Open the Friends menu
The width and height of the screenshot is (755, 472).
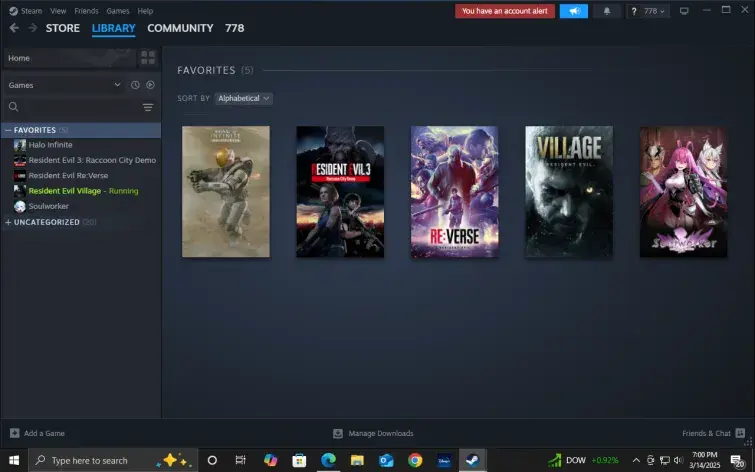click(86, 11)
